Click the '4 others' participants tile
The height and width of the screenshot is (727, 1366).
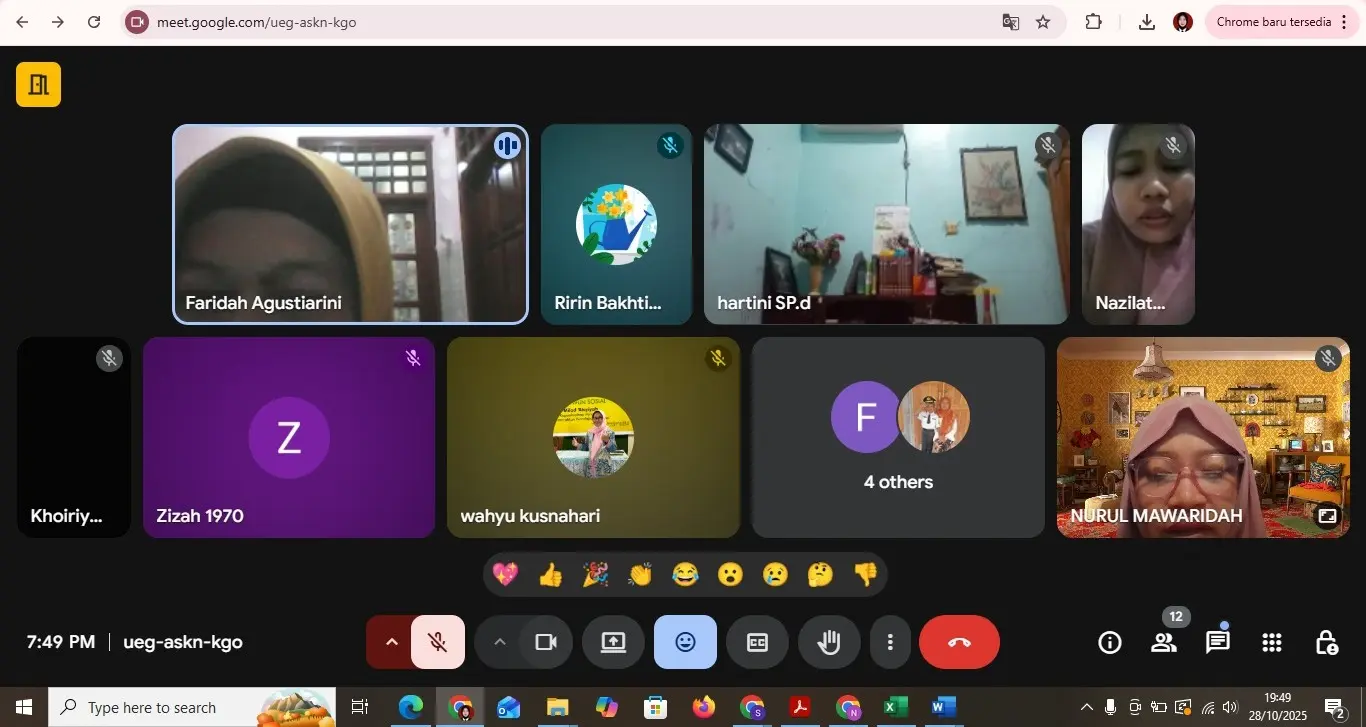[898, 438]
